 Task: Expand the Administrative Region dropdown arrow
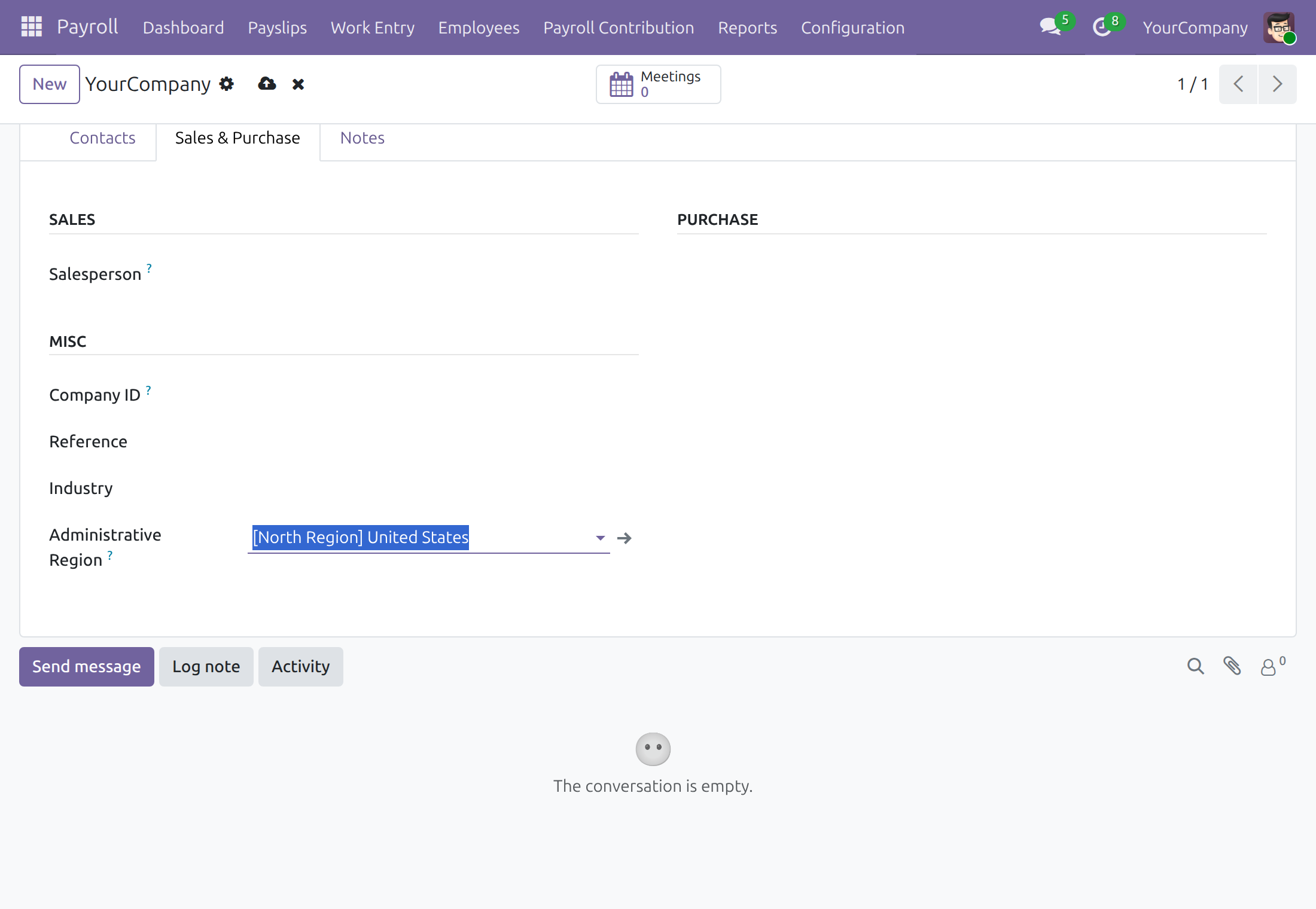click(x=600, y=538)
